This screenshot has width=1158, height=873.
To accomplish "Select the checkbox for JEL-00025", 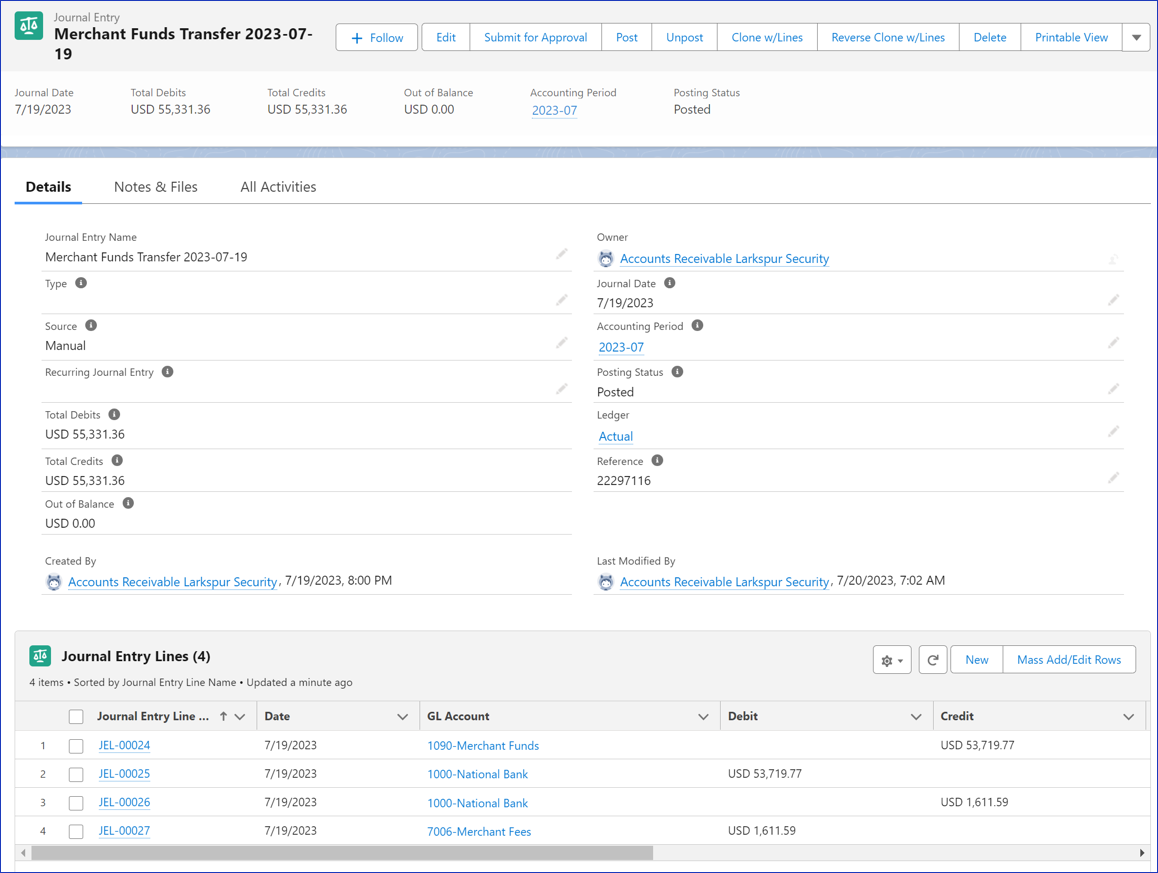I will 76,774.
